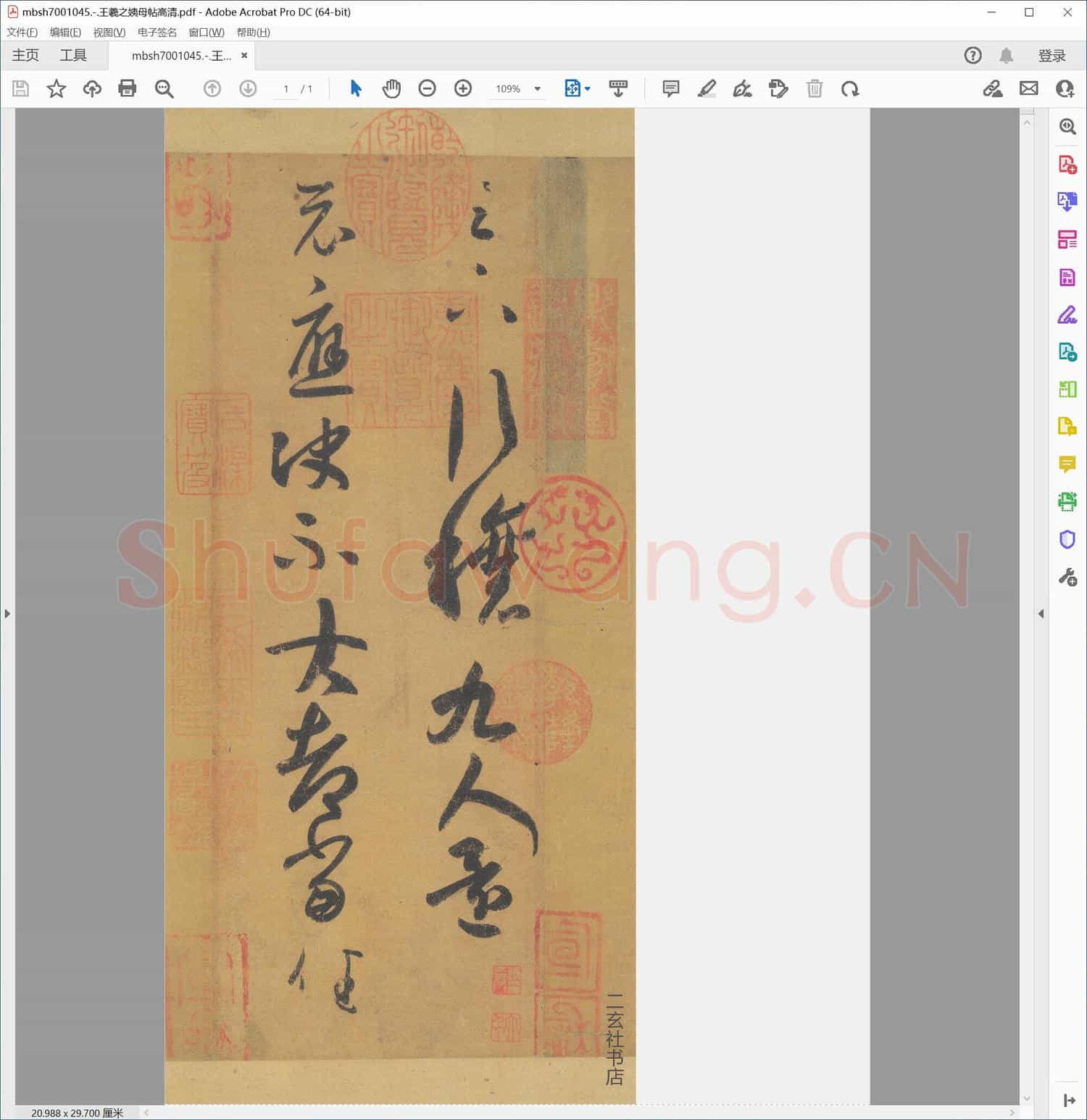Switch to the 主页 tab
This screenshot has height=1120, width=1087.
pyautogui.click(x=25, y=55)
